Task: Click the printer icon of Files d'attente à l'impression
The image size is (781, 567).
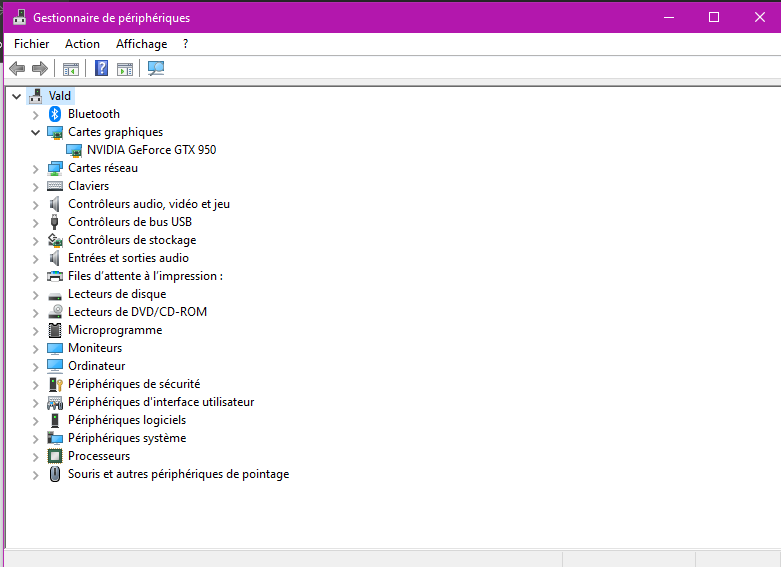Action: tap(55, 276)
